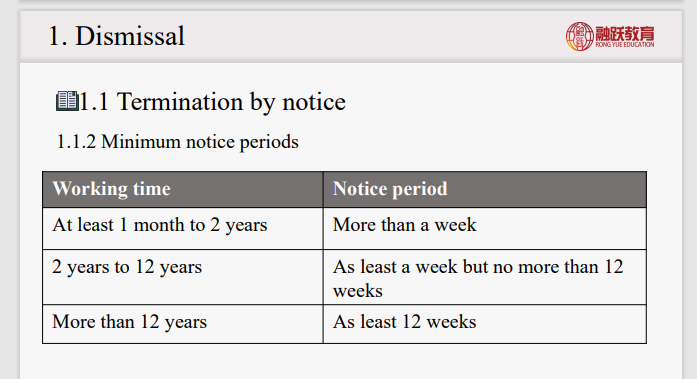Select the '1.1.2 Minimum notice periods' subheading
697x379 pixels.
tap(177, 142)
